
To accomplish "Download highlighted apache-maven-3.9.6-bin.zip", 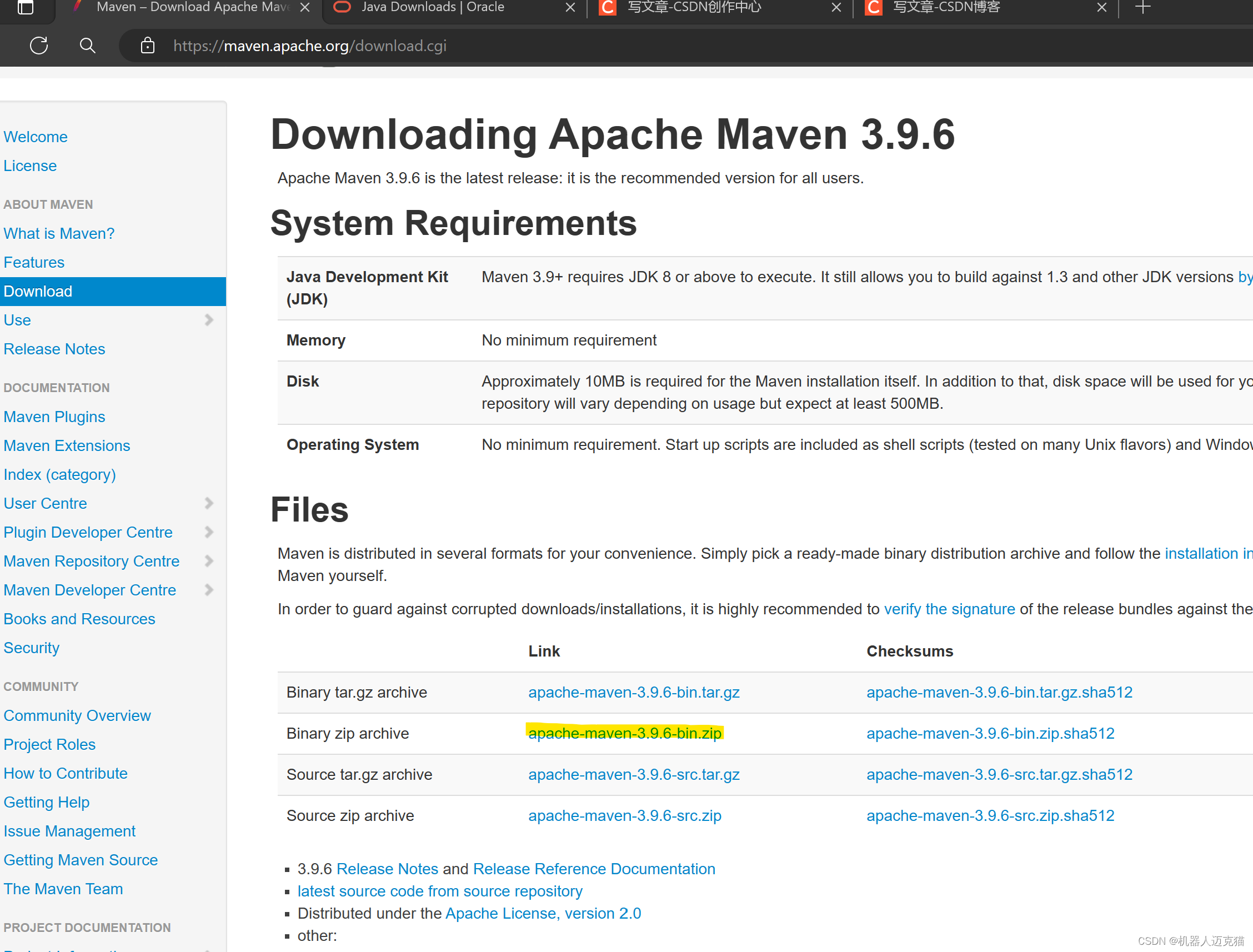I will point(624,733).
